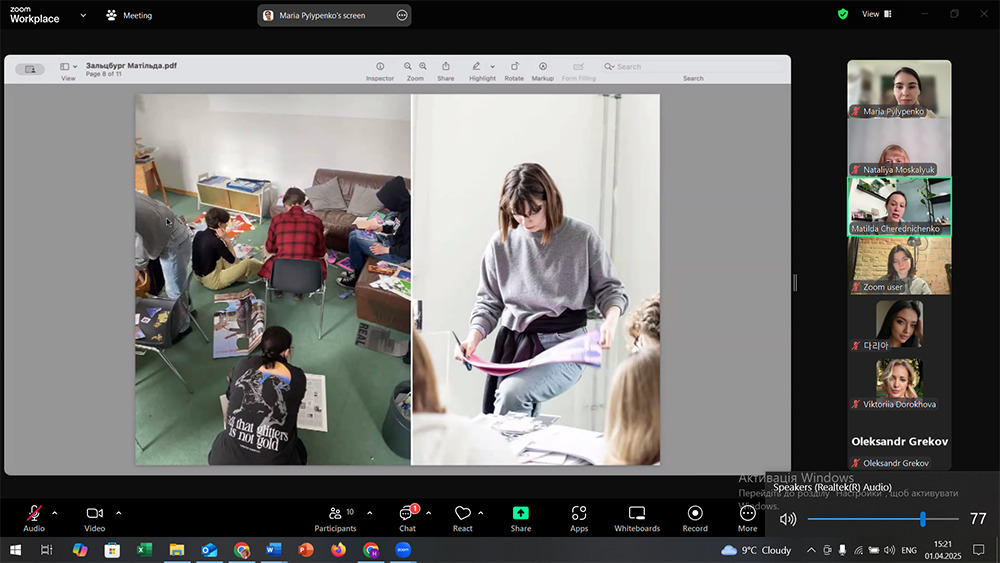
Task: Click the panel divider handle beside the gallery
Action: coord(795,282)
